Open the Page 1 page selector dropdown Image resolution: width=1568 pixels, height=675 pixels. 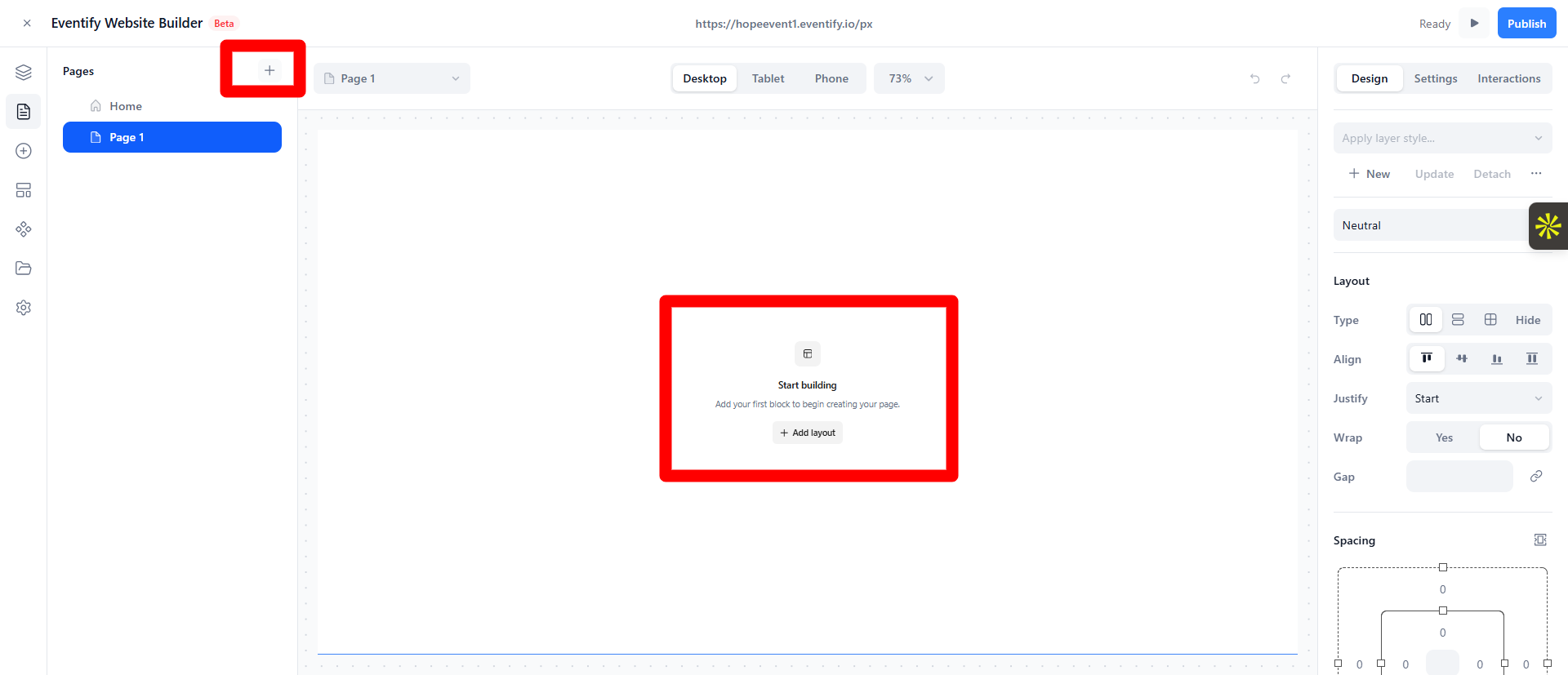(392, 78)
